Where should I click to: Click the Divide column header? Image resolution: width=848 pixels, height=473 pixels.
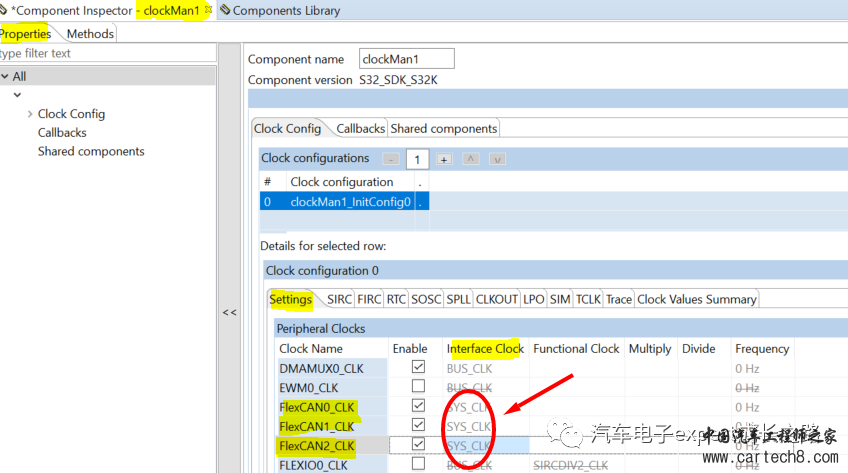tap(698, 349)
